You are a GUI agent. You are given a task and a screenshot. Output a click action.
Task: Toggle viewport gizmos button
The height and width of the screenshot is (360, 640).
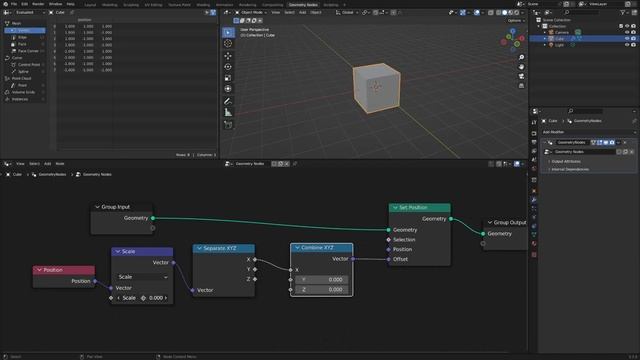click(x=462, y=13)
